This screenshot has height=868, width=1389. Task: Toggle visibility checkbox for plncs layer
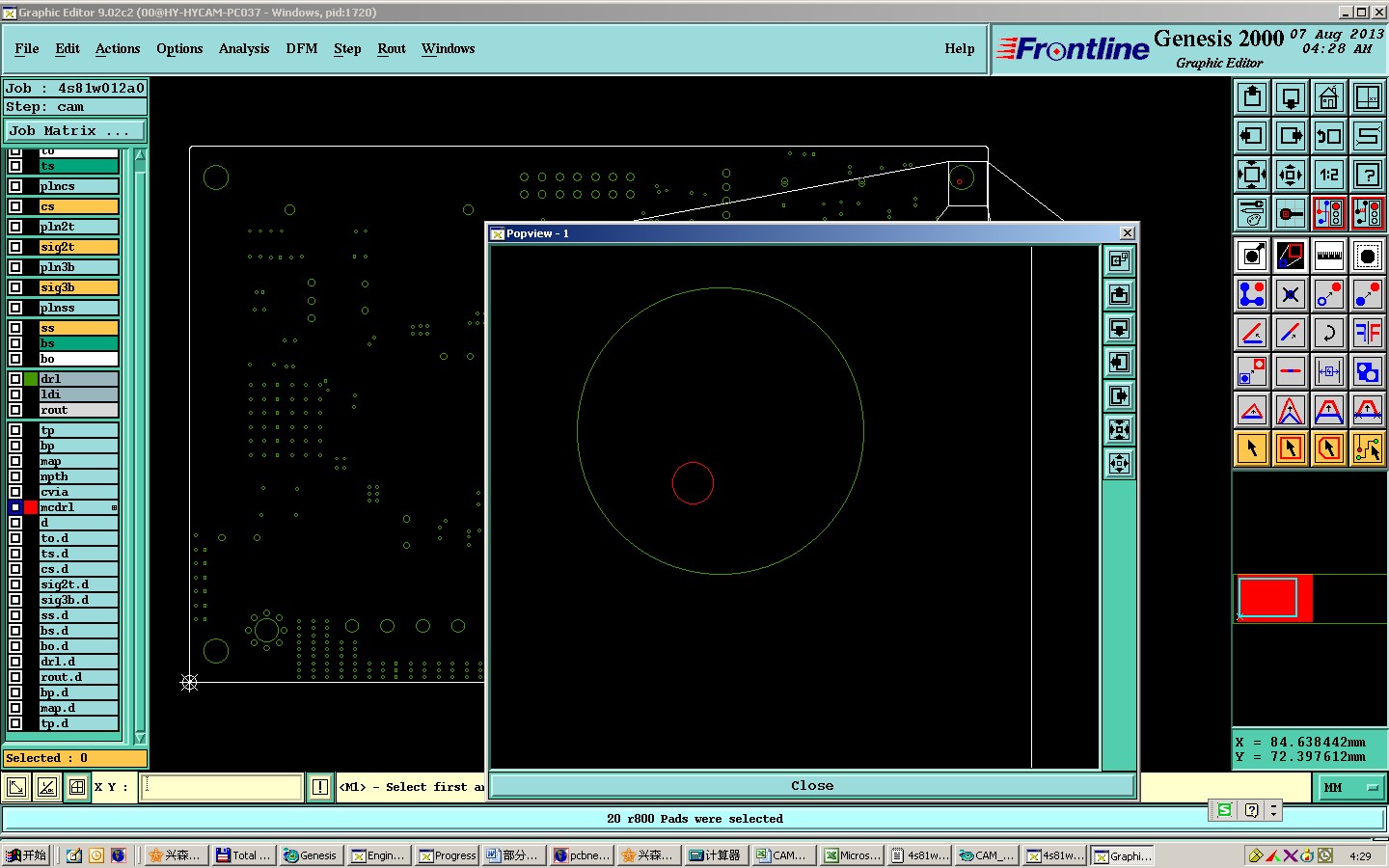pyautogui.click(x=15, y=186)
